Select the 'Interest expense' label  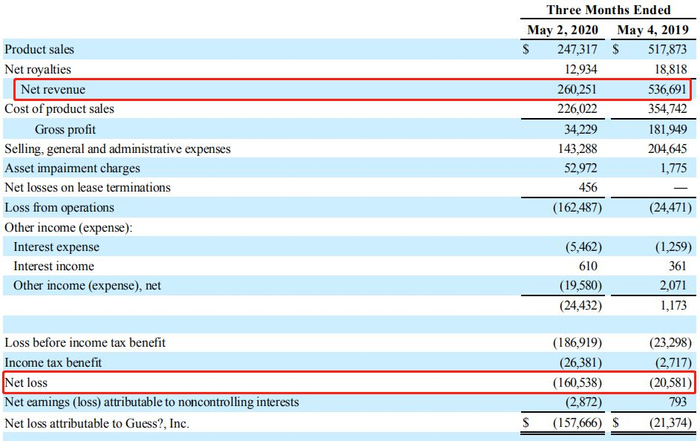tap(56, 247)
